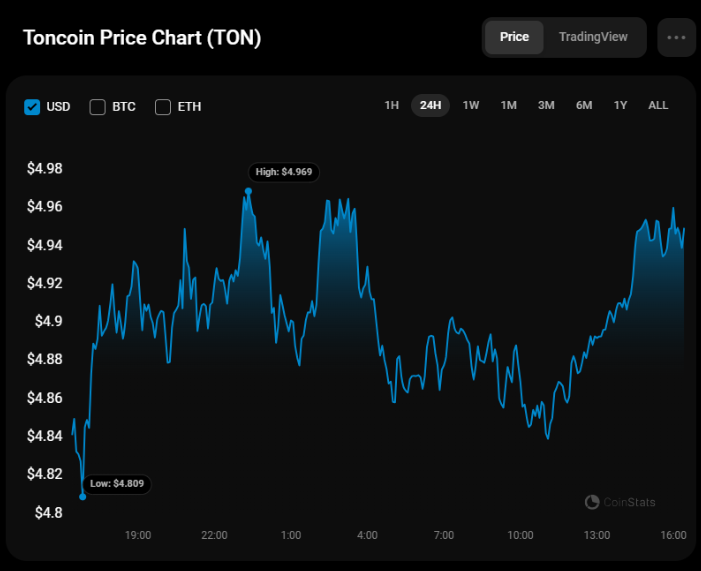Screen dimensions: 701x571
Task: Click the 22:00 time axis label
Action: (x=215, y=535)
